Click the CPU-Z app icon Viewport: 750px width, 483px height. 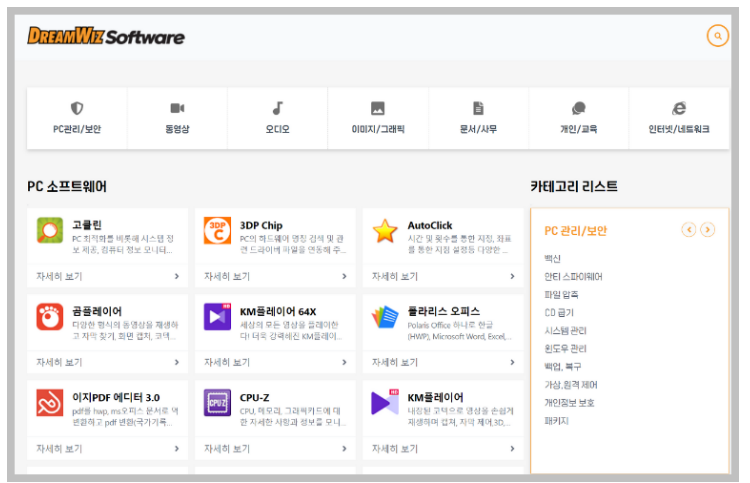point(217,403)
